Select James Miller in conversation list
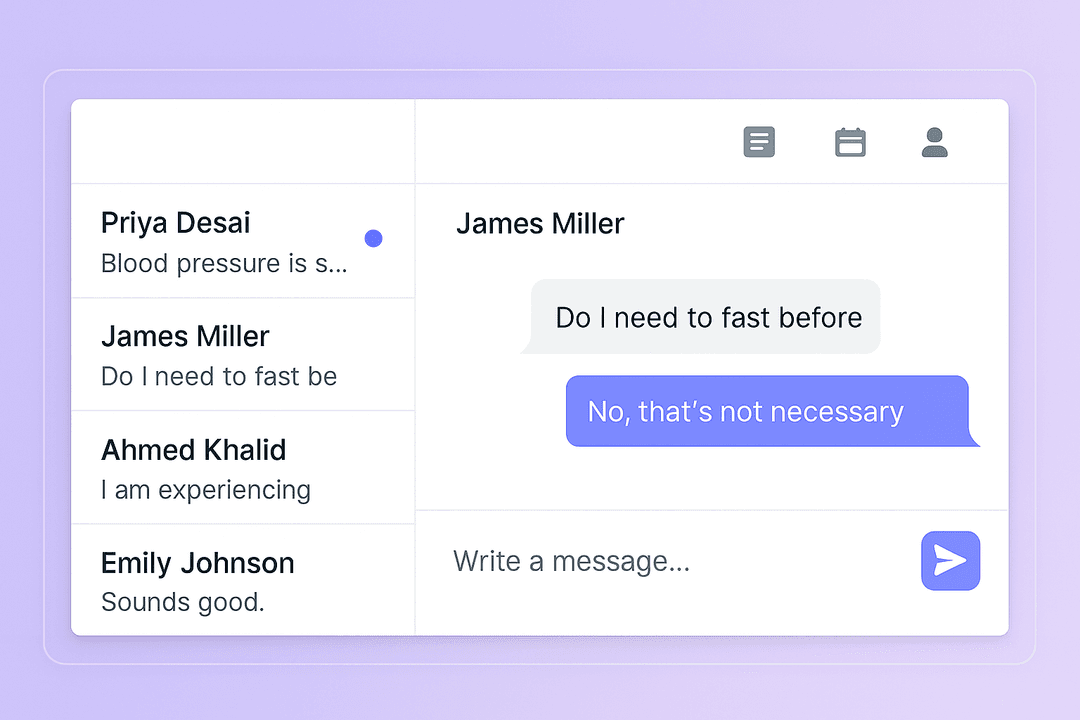The image size is (1080, 720). [x=243, y=354]
